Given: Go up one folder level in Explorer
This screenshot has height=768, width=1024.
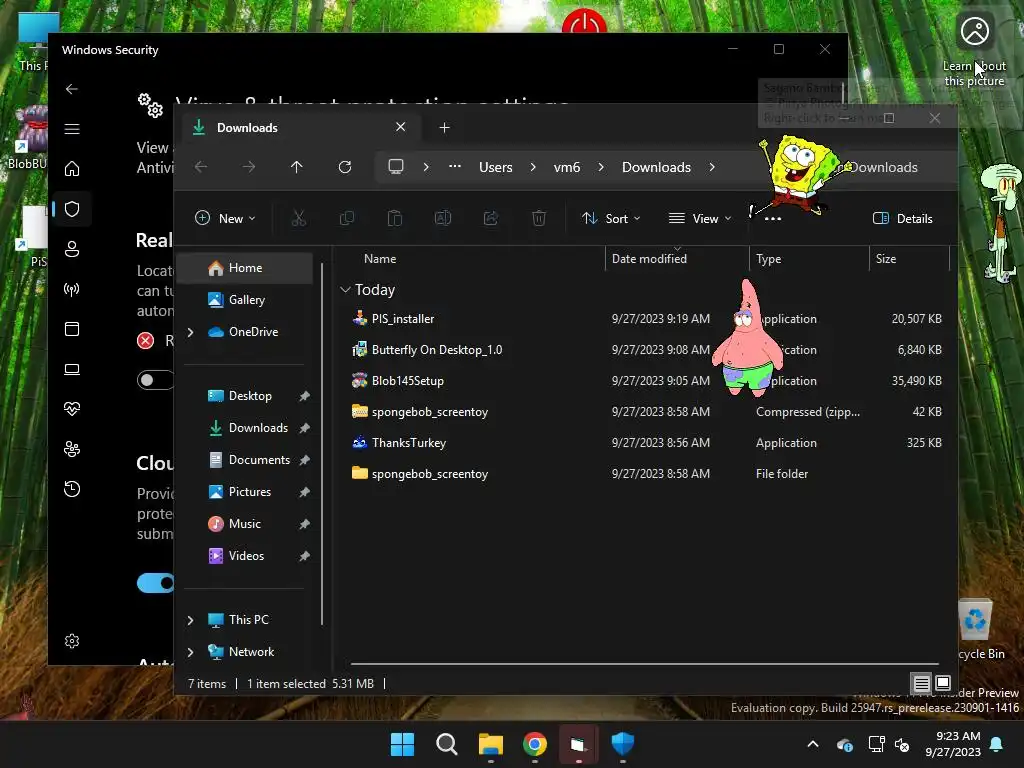Looking at the screenshot, I should [296, 167].
